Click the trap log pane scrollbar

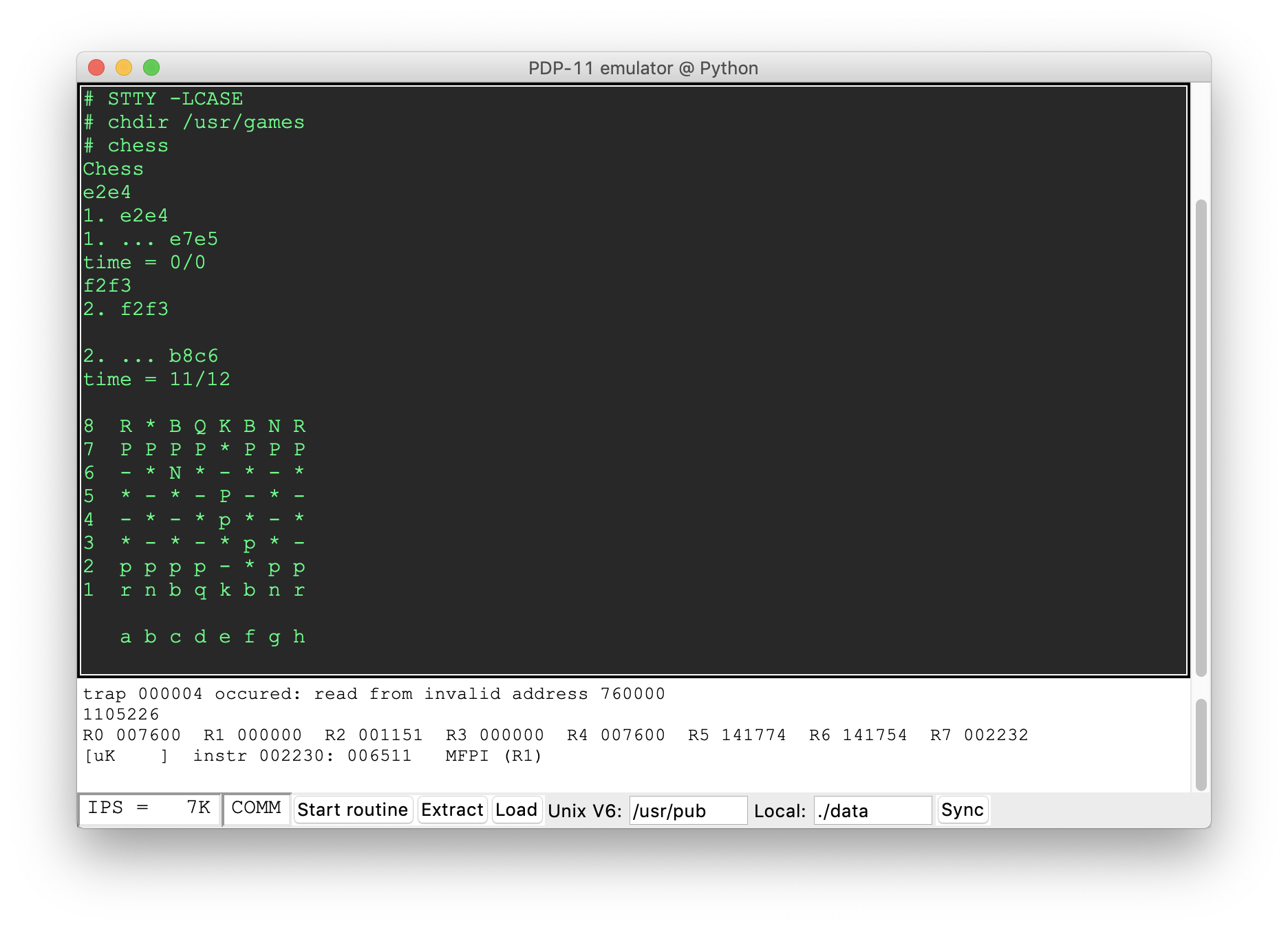click(x=1201, y=745)
